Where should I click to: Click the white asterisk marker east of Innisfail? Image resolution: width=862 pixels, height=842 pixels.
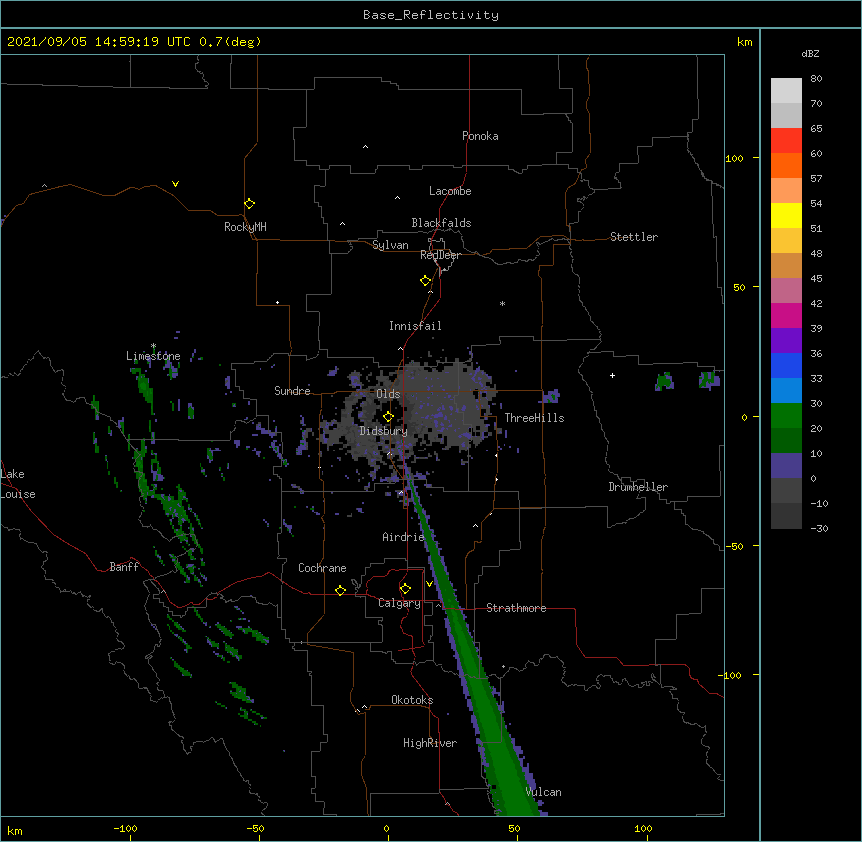pos(502,304)
